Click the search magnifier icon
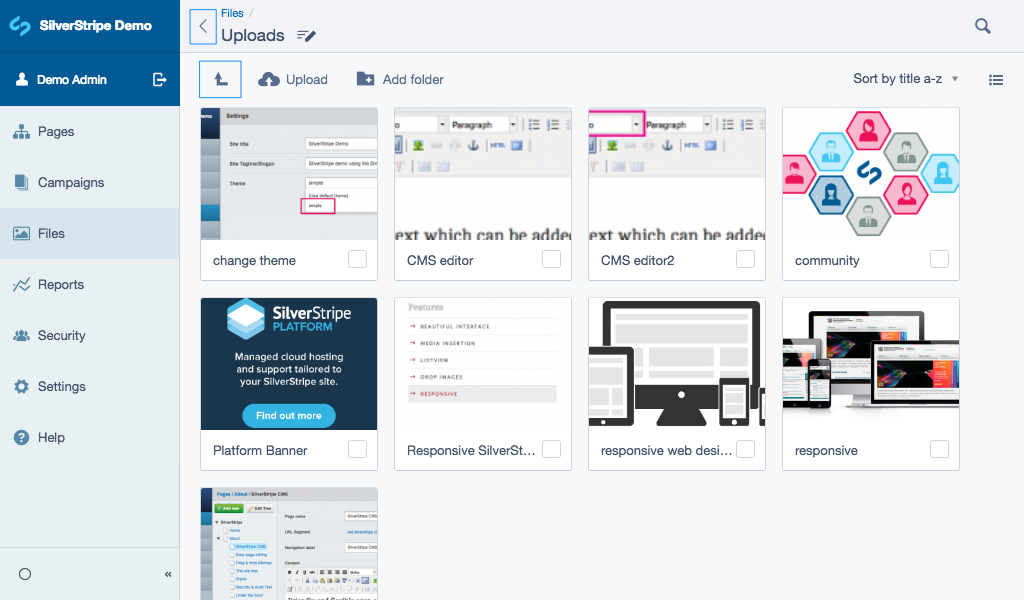Image resolution: width=1024 pixels, height=600 pixels. pos(983,27)
